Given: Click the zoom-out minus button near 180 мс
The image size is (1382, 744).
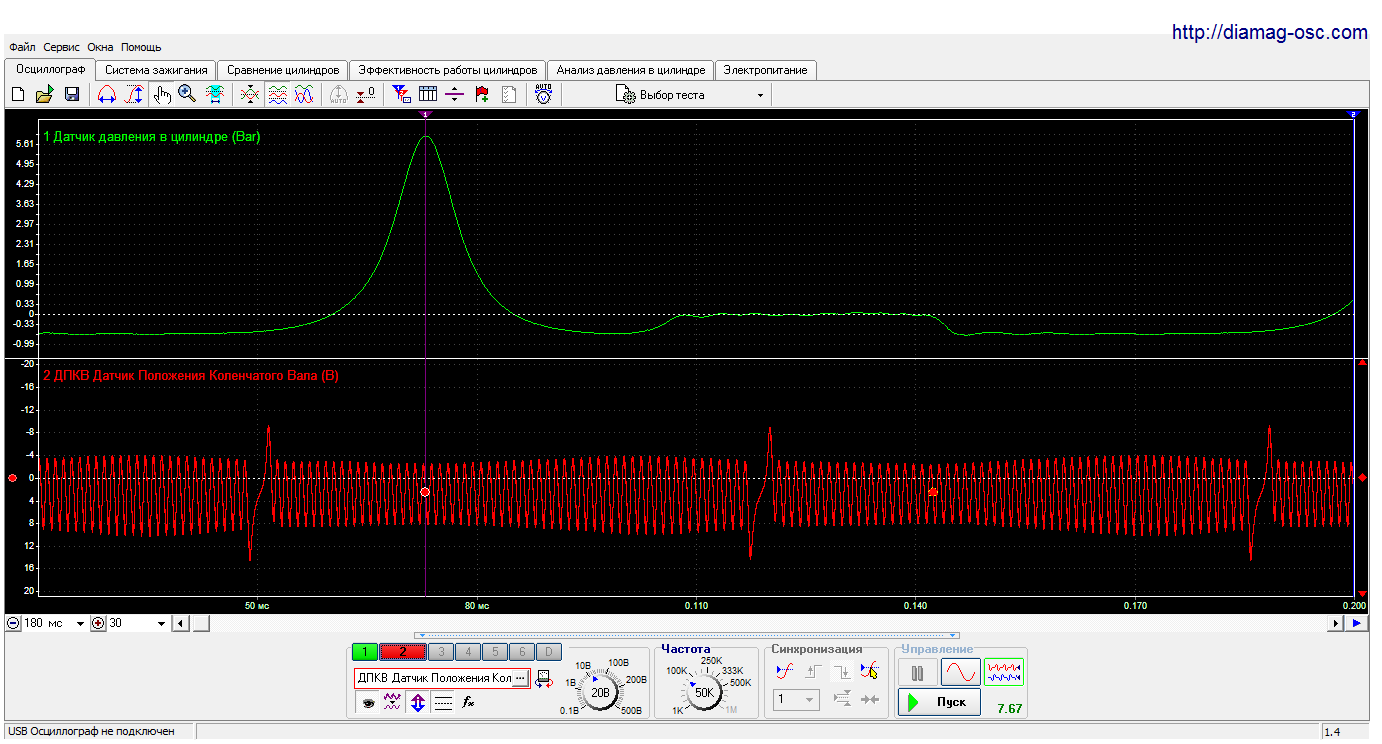Looking at the screenshot, I should pos(13,623).
